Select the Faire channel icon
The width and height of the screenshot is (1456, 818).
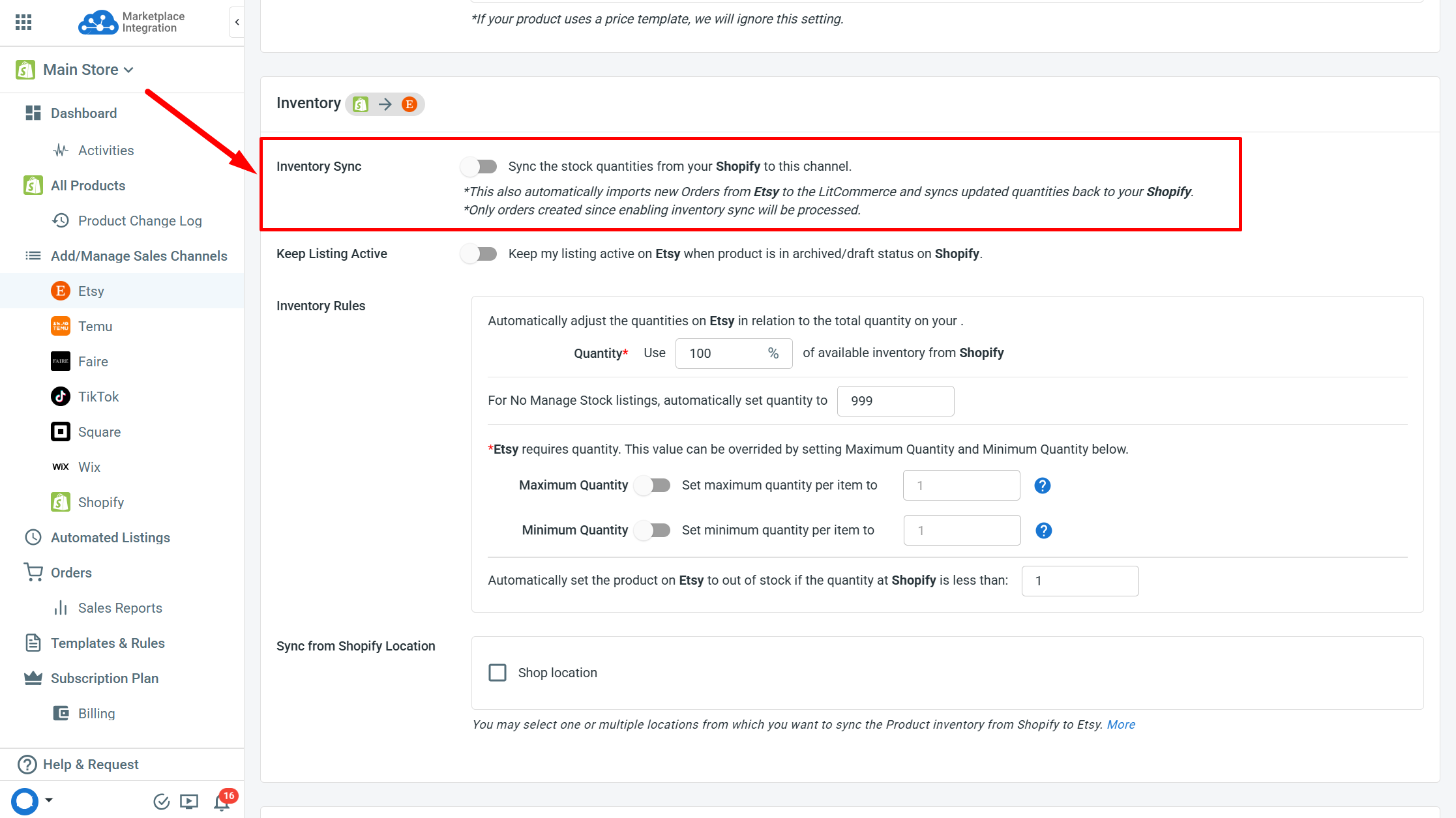61,362
